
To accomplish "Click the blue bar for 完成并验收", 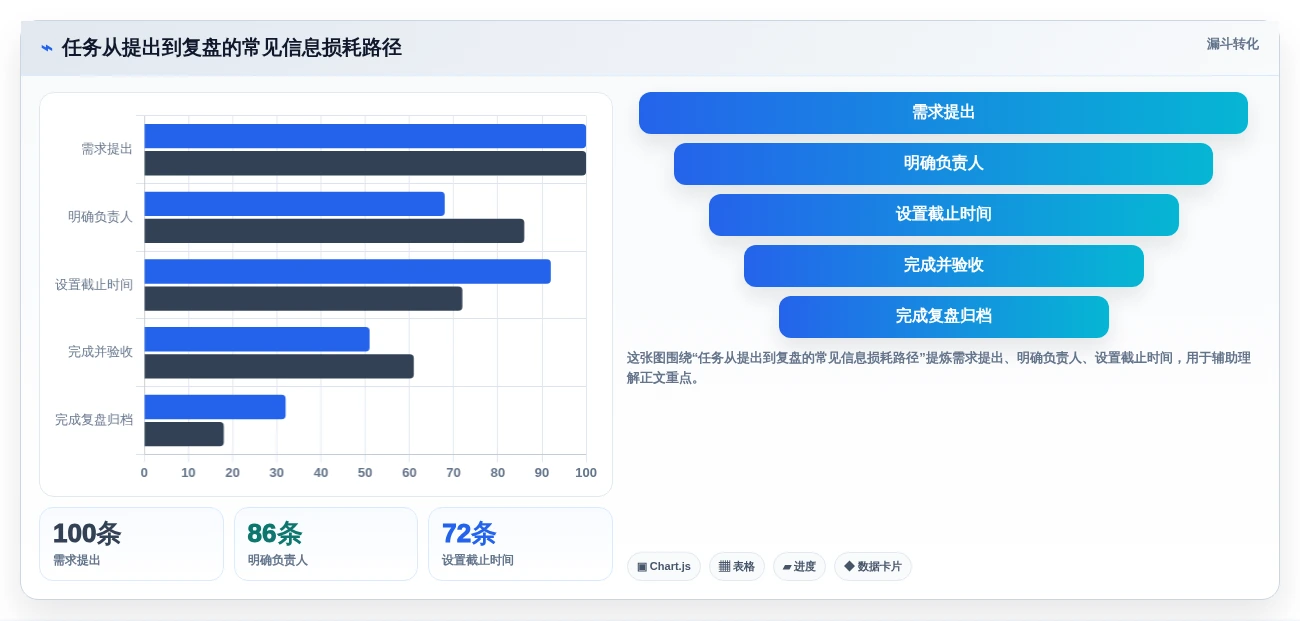I will [x=257, y=339].
